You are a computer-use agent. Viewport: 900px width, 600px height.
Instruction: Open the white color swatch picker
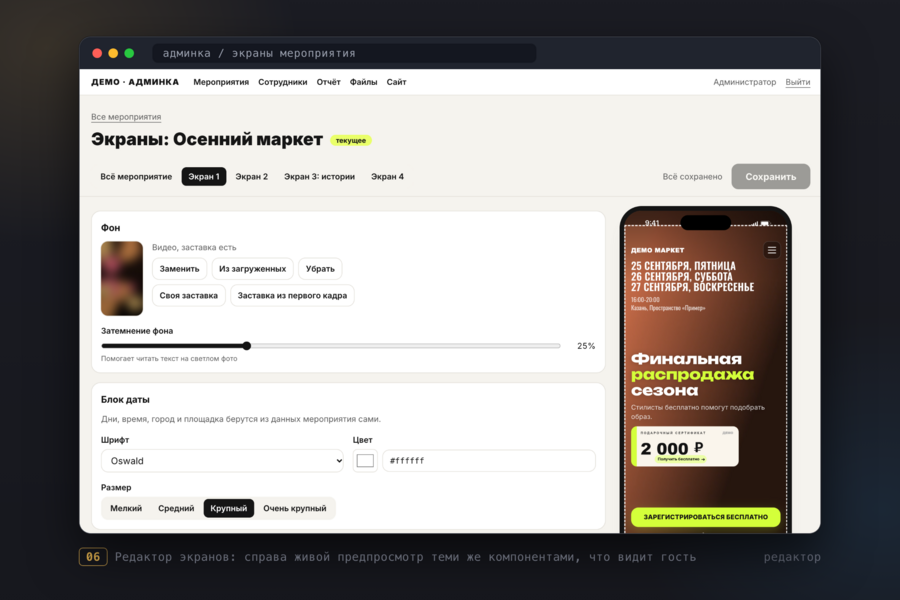pos(365,461)
